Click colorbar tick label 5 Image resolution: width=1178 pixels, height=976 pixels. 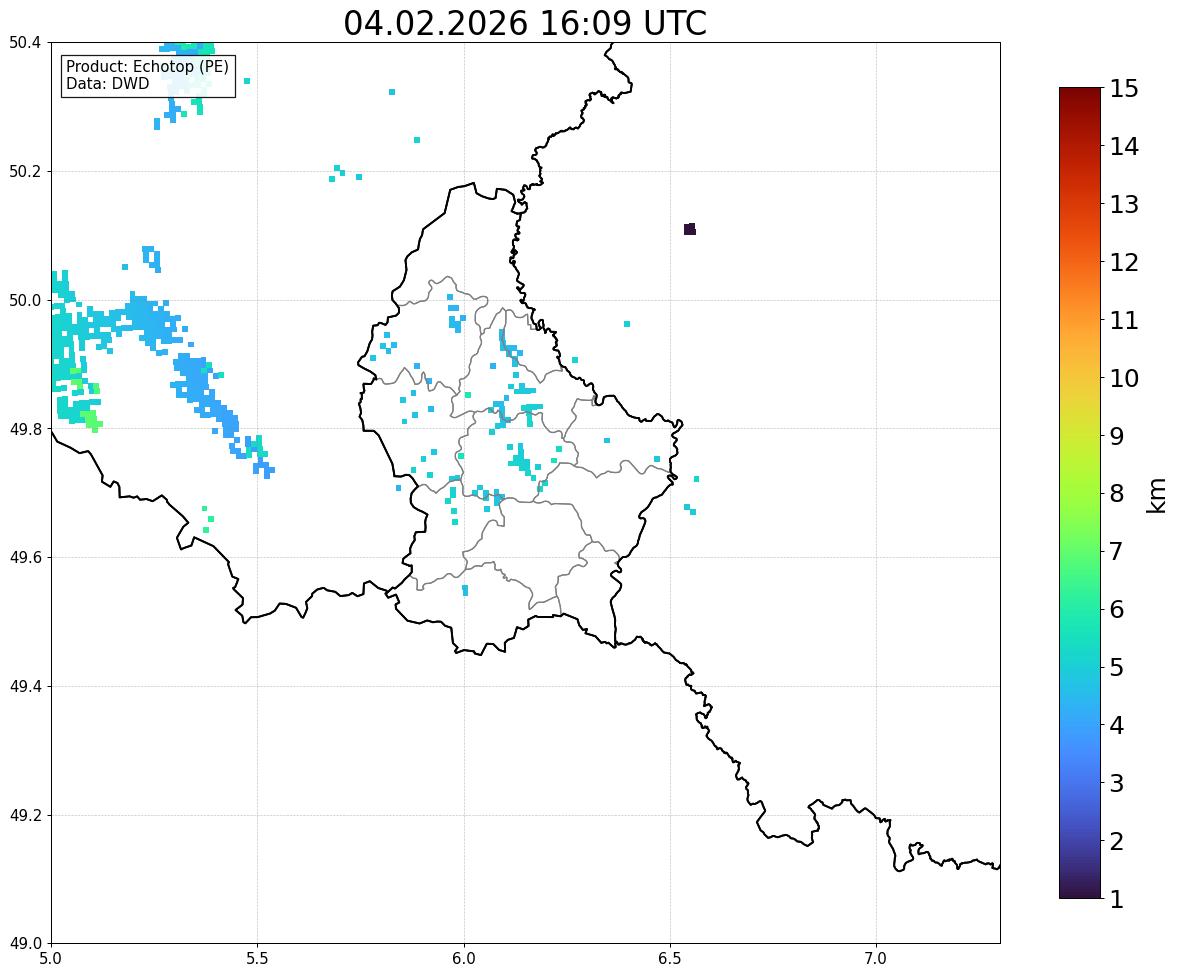(1117, 667)
